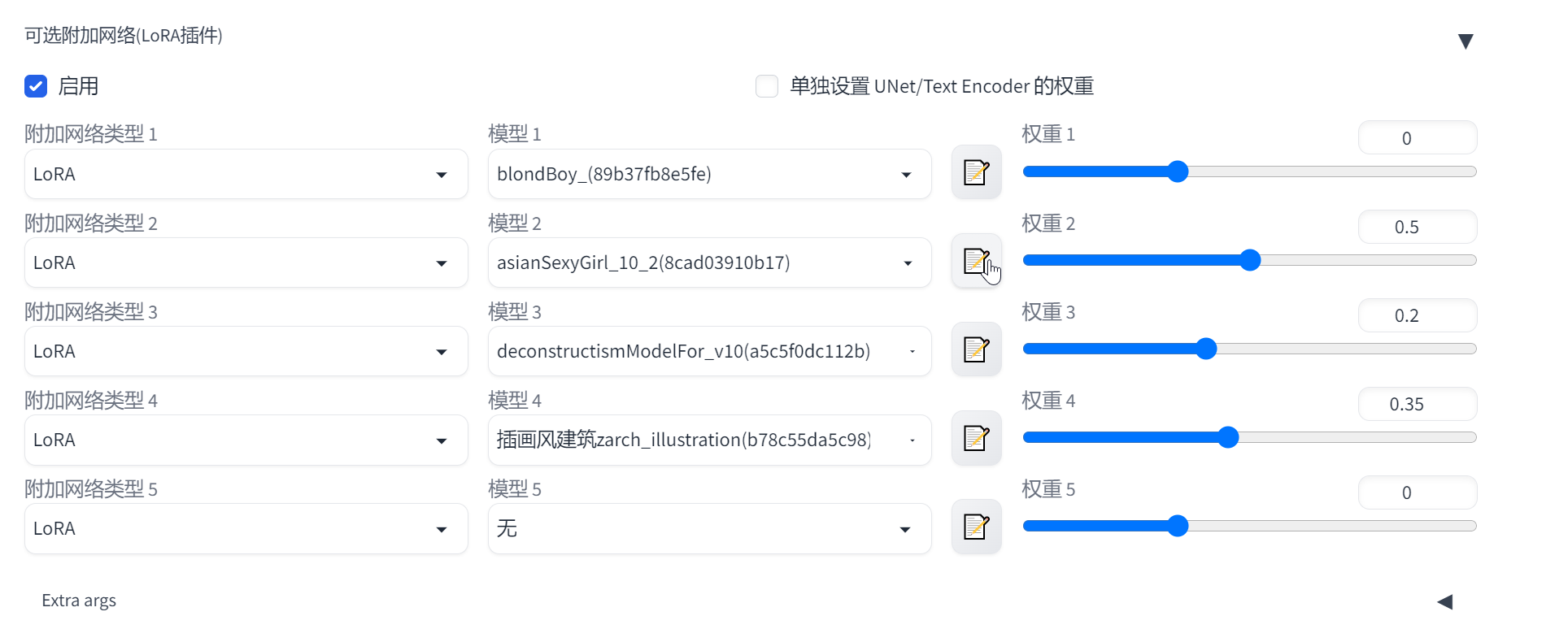This screenshot has height=629, width=1568.
Task: Open the 附加网络类型 5 LoRA dropdown
Action: coord(246,529)
